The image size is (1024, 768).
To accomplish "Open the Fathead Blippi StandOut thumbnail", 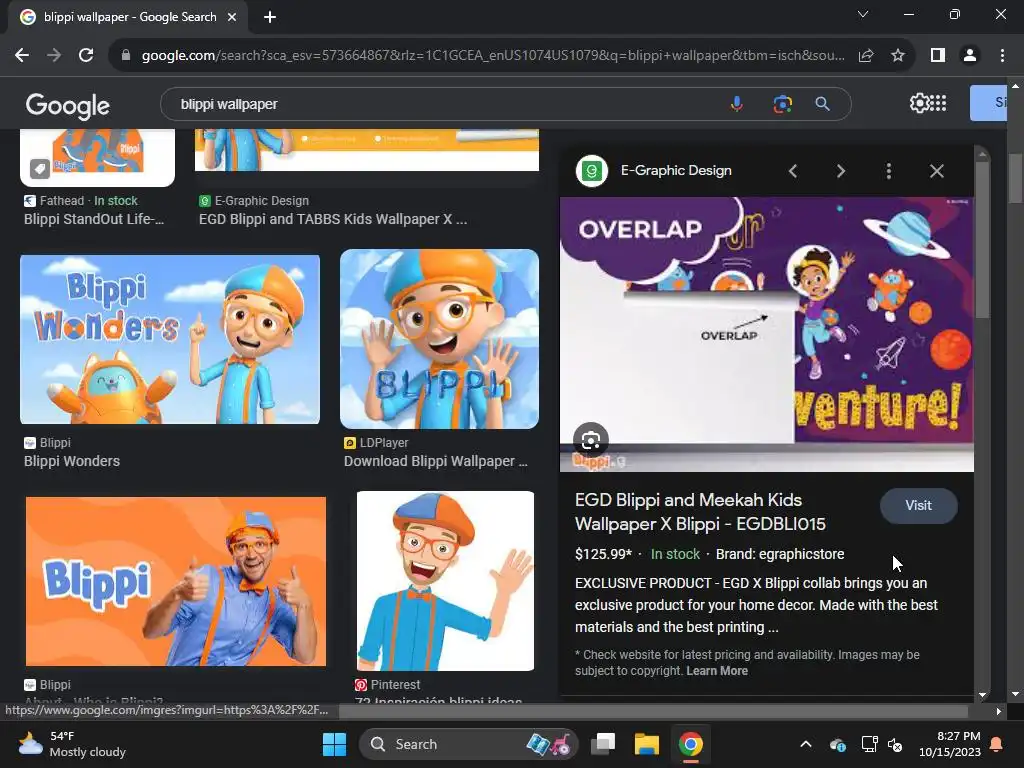I will pyautogui.click(x=97, y=157).
